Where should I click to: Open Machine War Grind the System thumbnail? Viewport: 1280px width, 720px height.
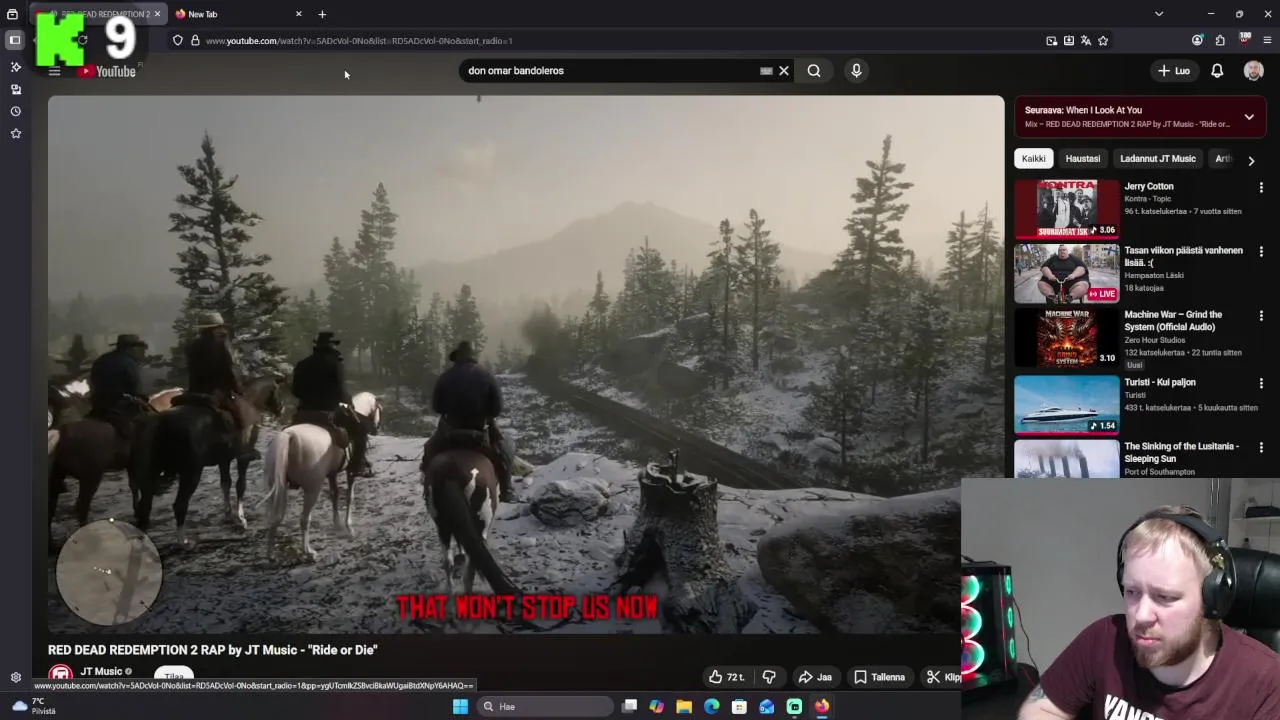pyautogui.click(x=1067, y=338)
